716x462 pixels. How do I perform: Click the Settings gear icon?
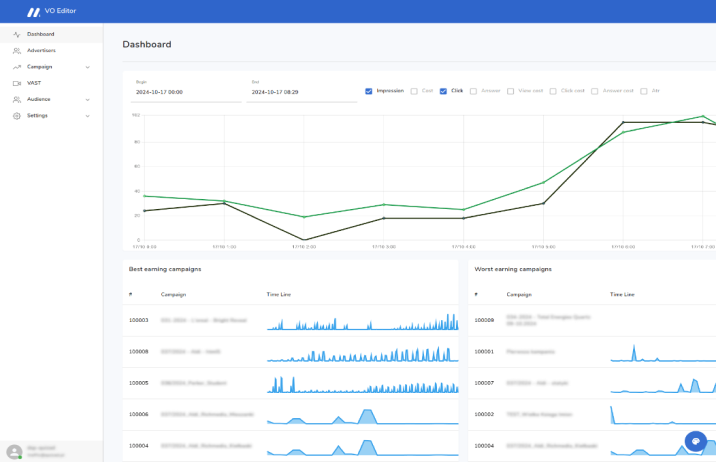click(x=17, y=116)
